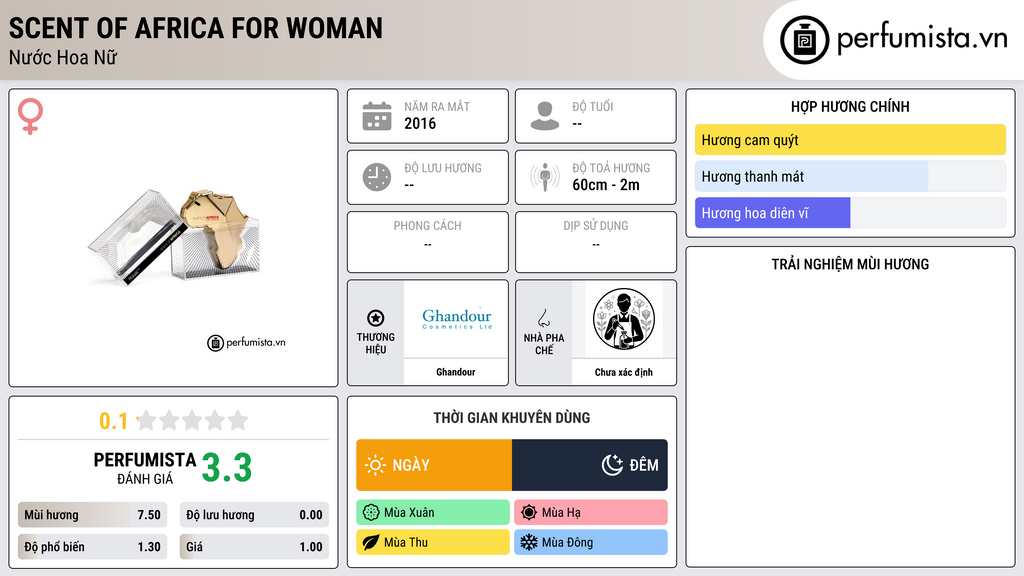The height and width of the screenshot is (576, 1024).
Task: Click the Hương hoa diên vĩ accord bar
Action: click(x=850, y=213)
